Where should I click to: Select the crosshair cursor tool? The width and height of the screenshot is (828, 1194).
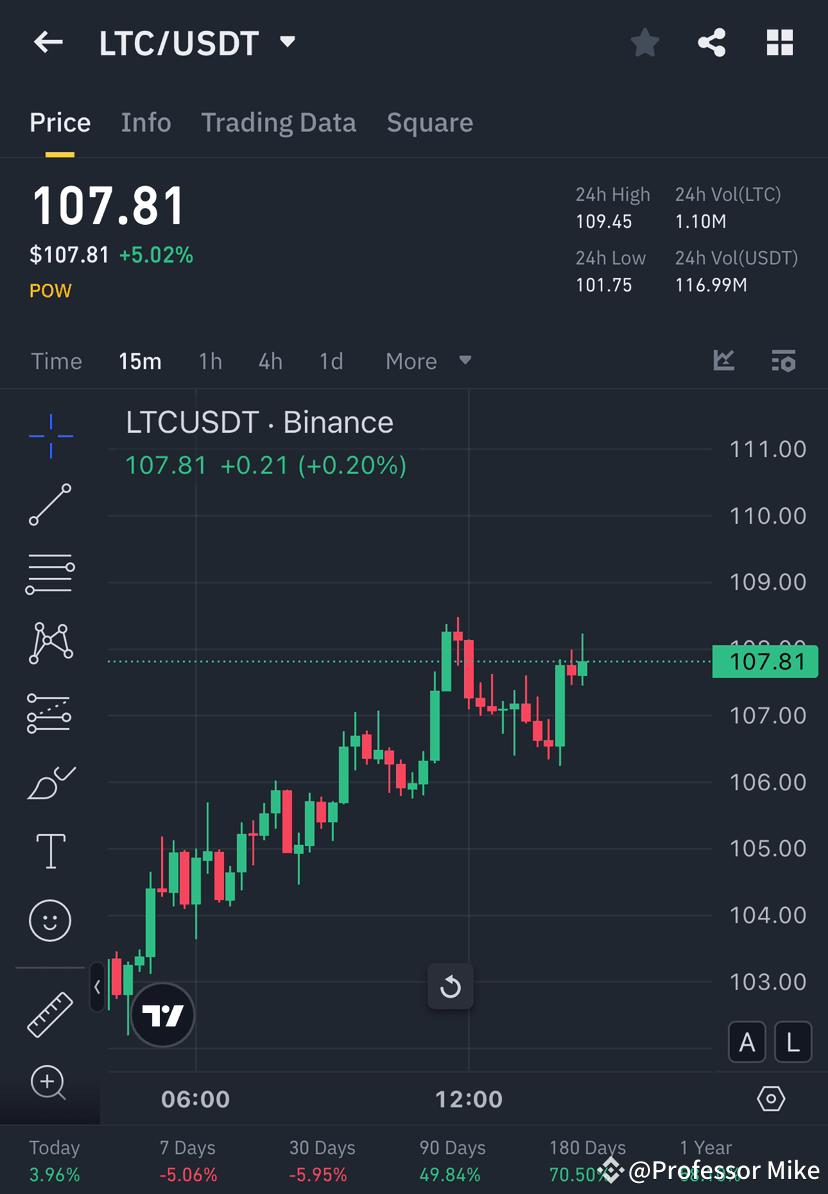[x=50, y=435]
